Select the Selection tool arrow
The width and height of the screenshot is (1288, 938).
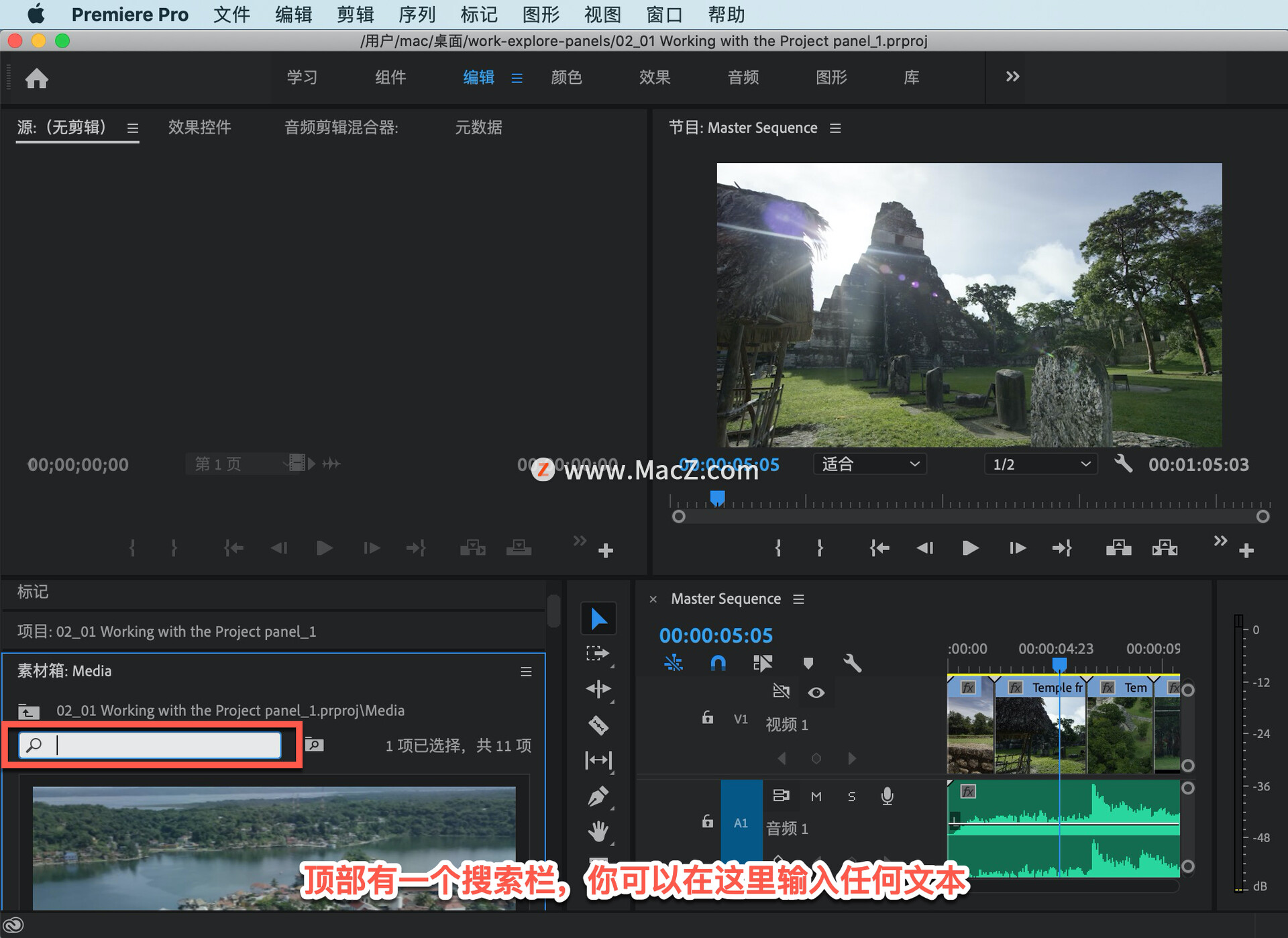coord(598,619)
